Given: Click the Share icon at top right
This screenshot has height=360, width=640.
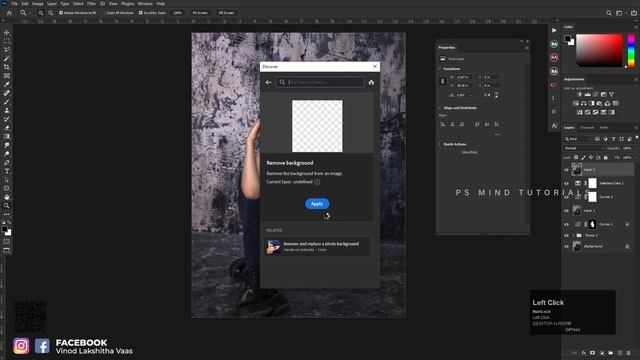Looking at the screenshot, I should coord(634,13).
